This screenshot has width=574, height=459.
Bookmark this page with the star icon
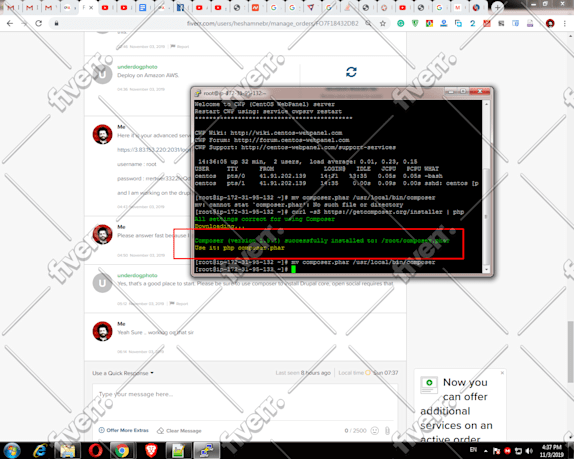tap(383, 23)
